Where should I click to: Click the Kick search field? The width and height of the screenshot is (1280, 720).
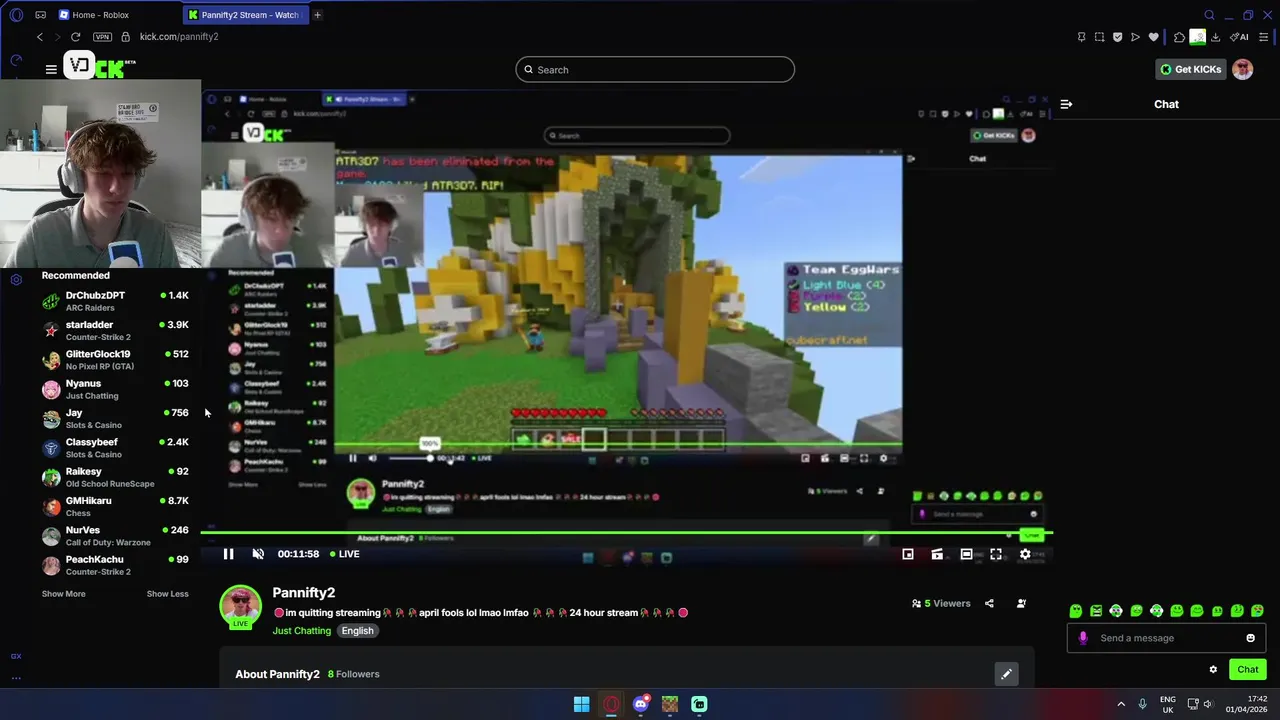(x=655, y=69)
